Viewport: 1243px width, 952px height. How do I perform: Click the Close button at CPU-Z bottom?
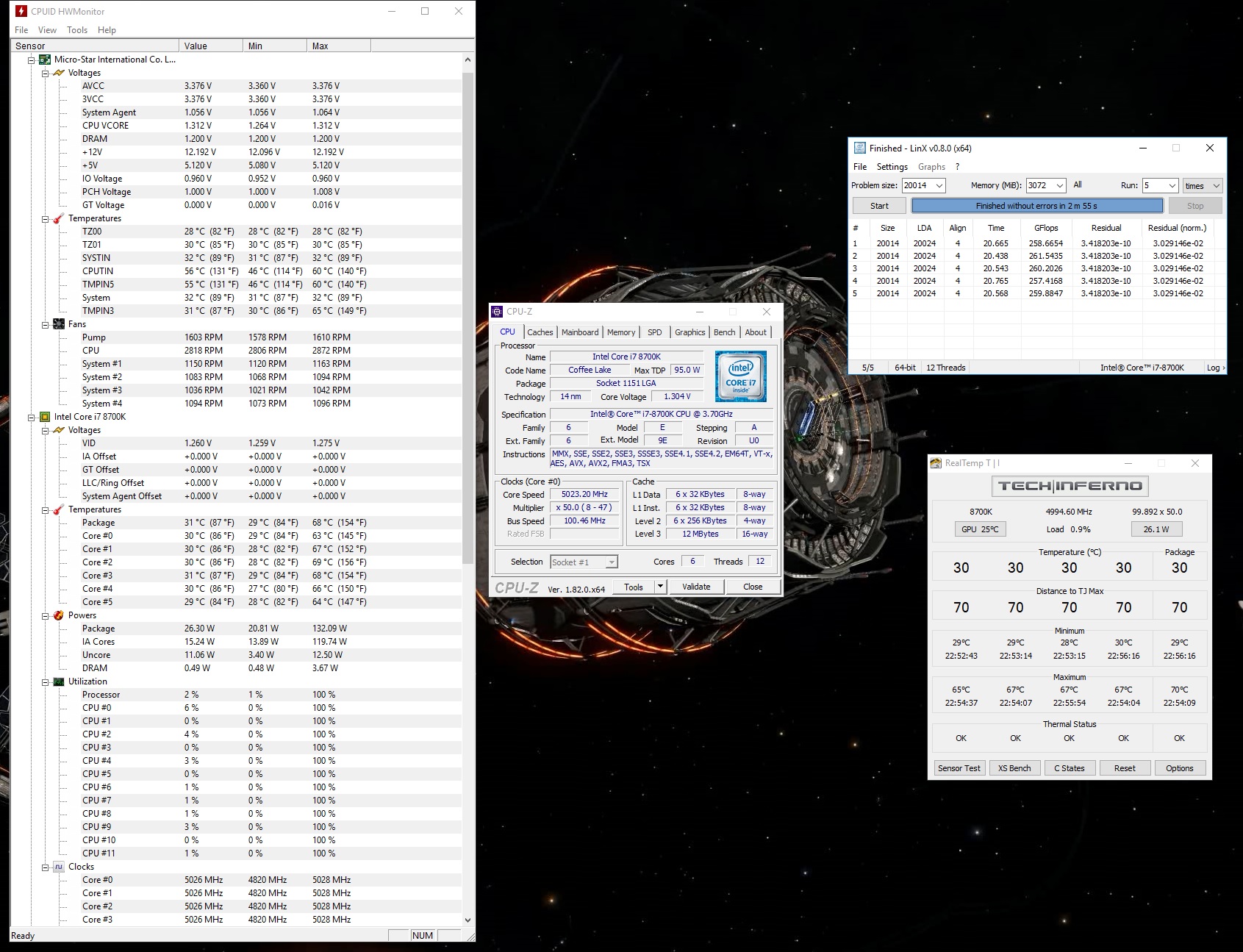point(753,587)
